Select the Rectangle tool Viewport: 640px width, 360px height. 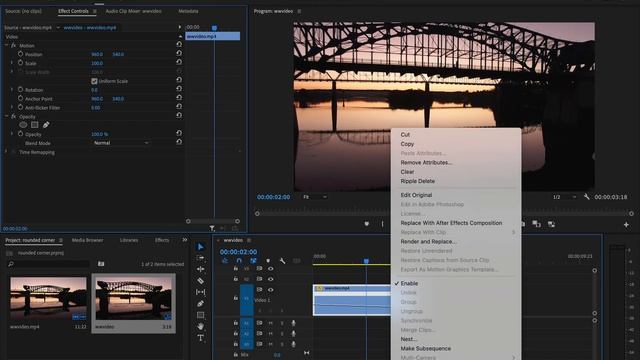click(x=200, y=315)
